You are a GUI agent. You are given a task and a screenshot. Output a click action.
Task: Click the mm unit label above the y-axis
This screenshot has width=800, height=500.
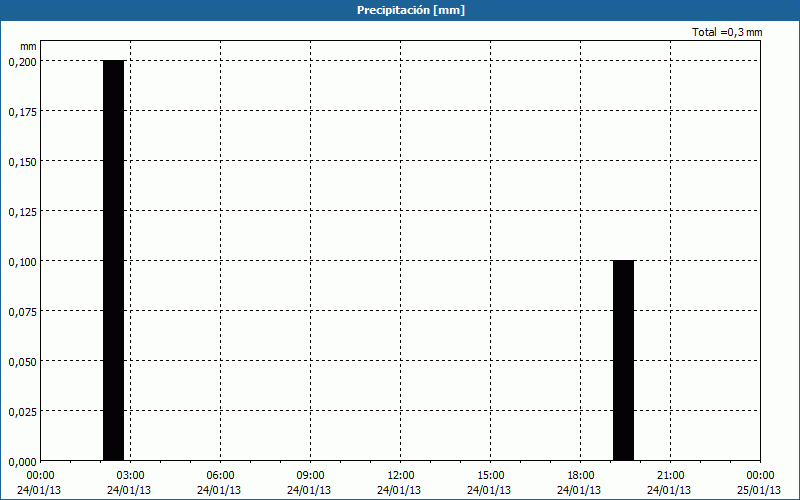click(28, 46)
